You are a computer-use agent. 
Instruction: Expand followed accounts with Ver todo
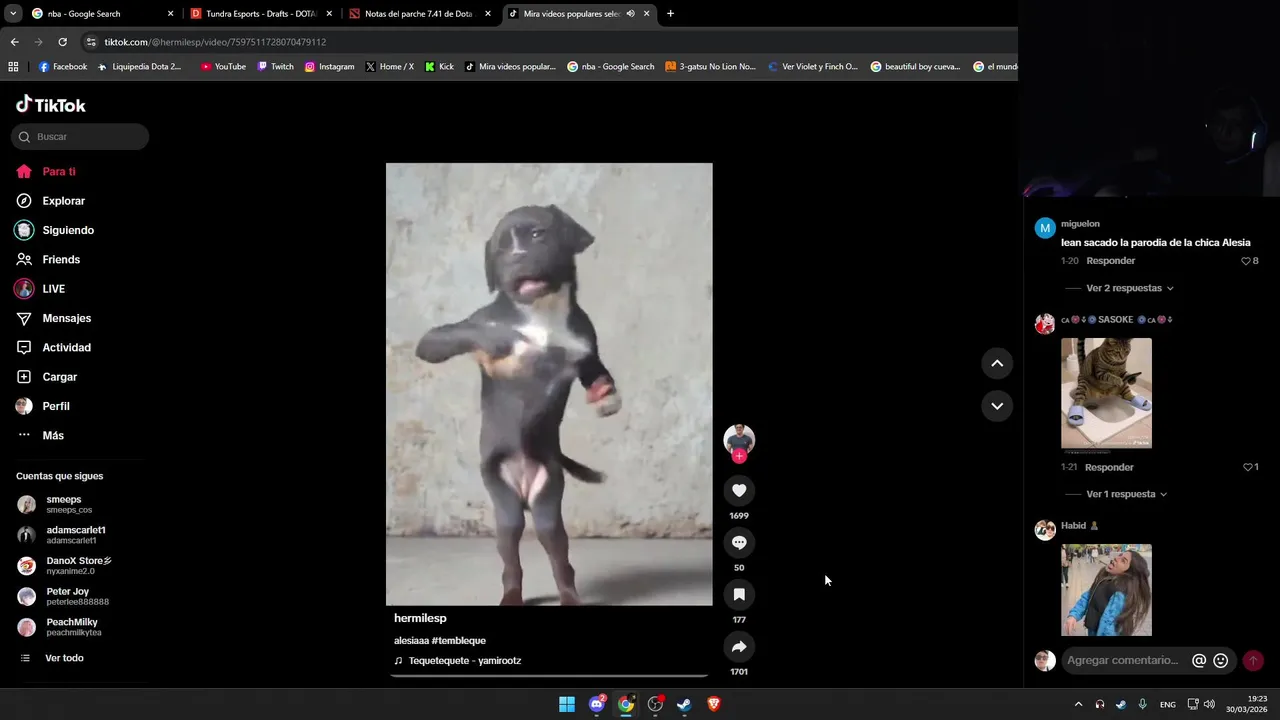pos(64,658)
